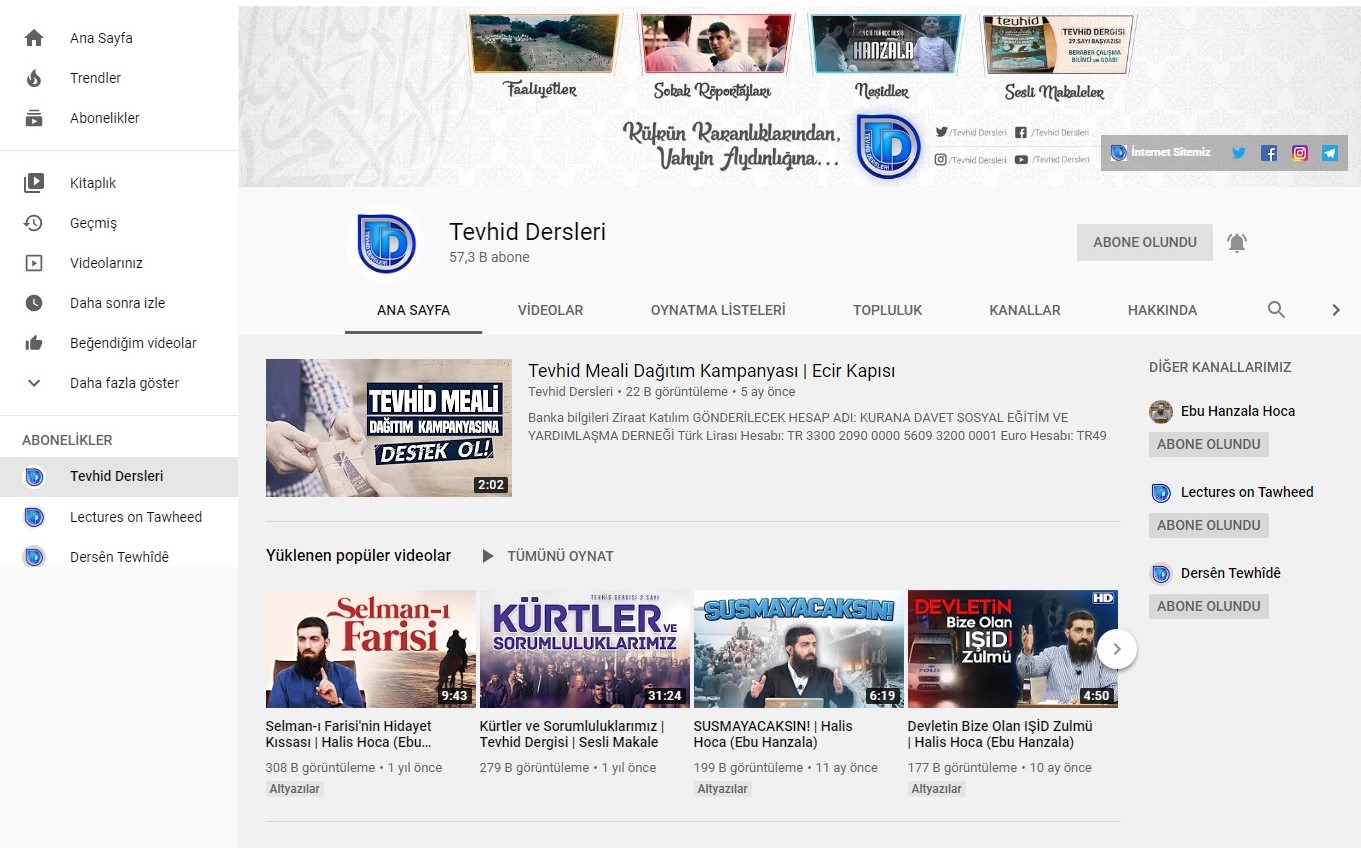This screenshot has height=848, width=1361.
Task: Click the Faaliyetler image in the banner
Action: 543,45
